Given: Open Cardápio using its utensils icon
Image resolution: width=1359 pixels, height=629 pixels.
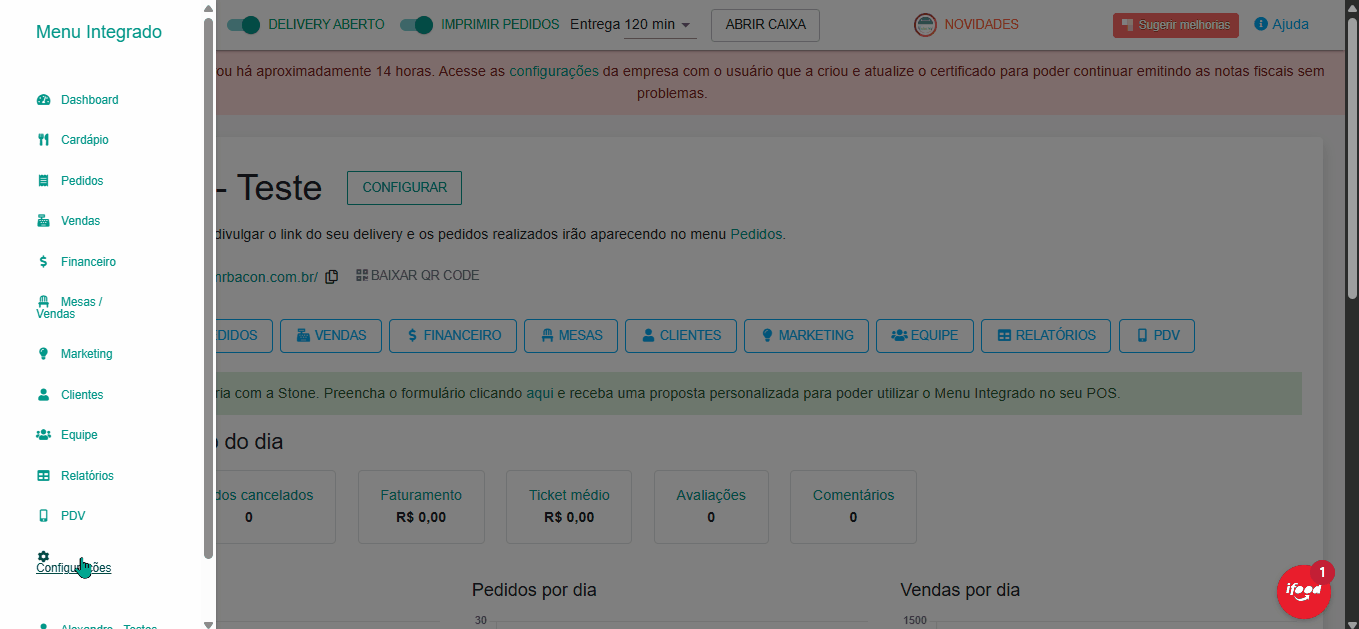Looking at the screenshot, I should tap(43, 139).
